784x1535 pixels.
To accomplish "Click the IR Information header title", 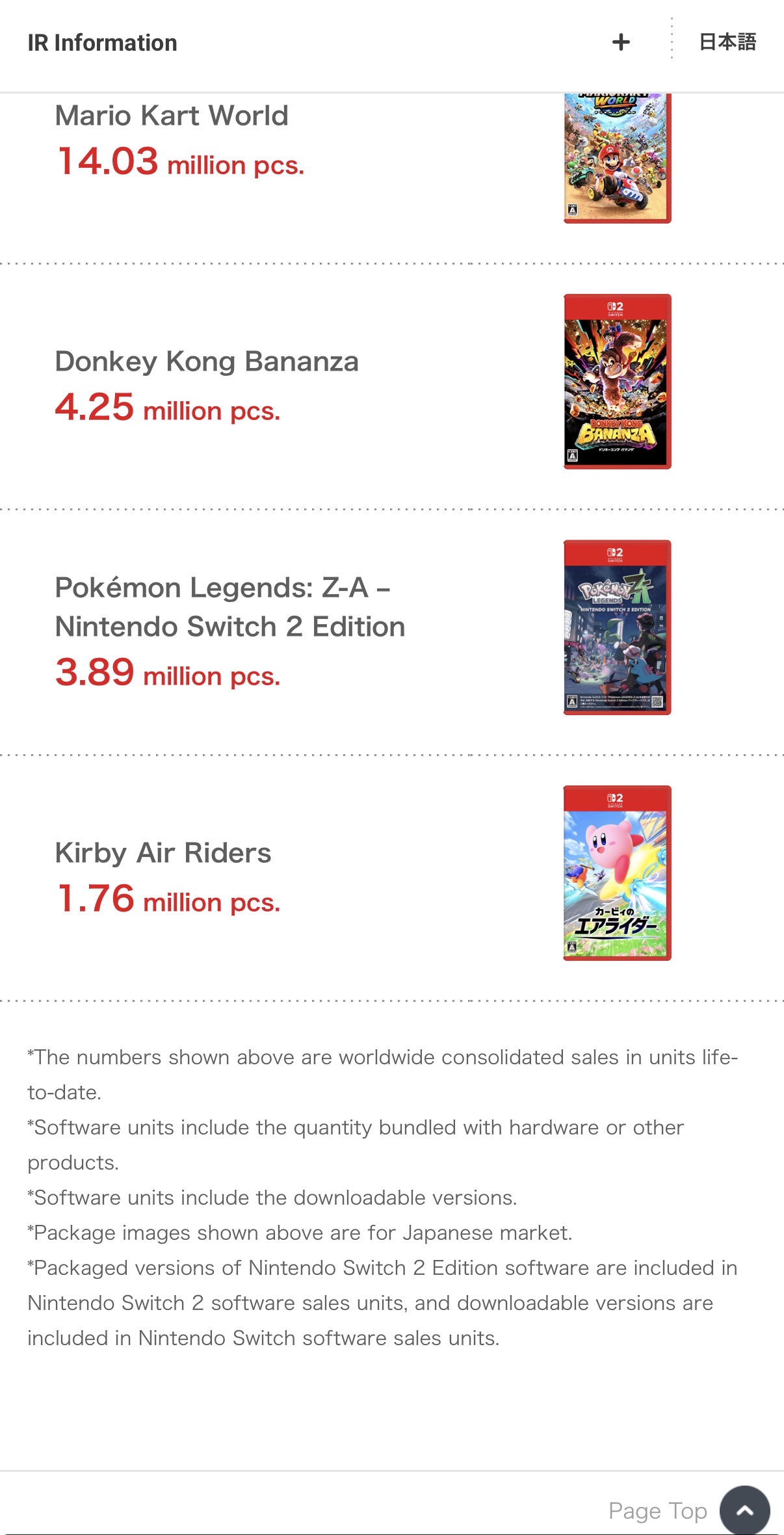I will 102,43.
